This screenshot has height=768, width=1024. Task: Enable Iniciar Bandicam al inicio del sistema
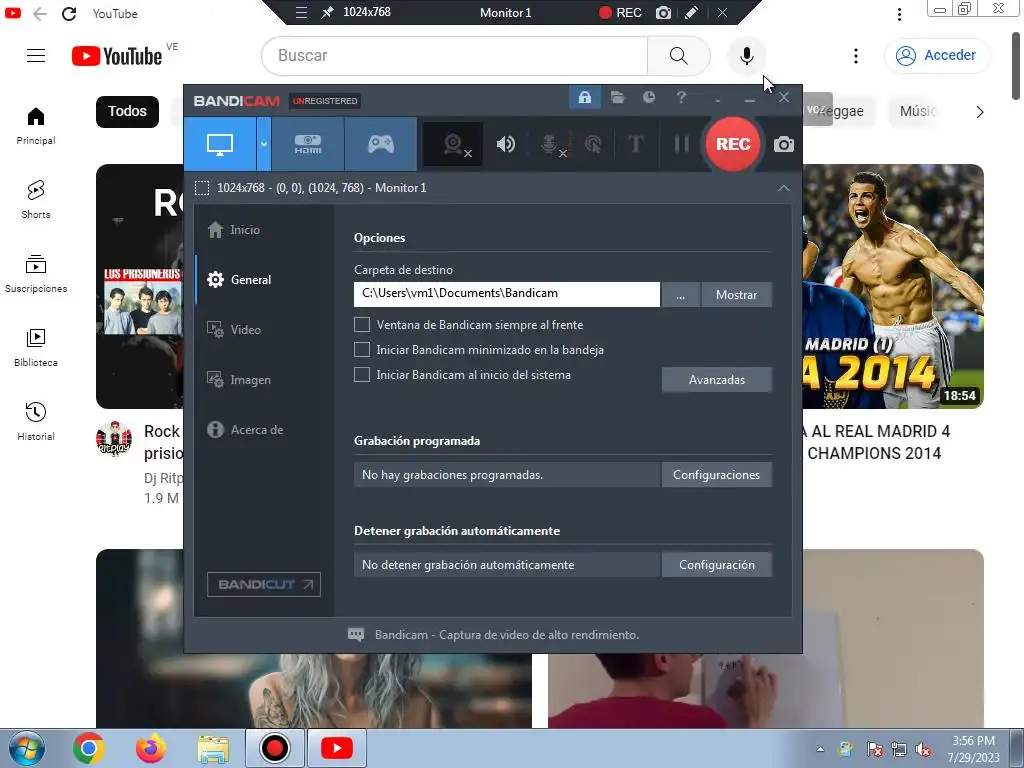[362, 374]
